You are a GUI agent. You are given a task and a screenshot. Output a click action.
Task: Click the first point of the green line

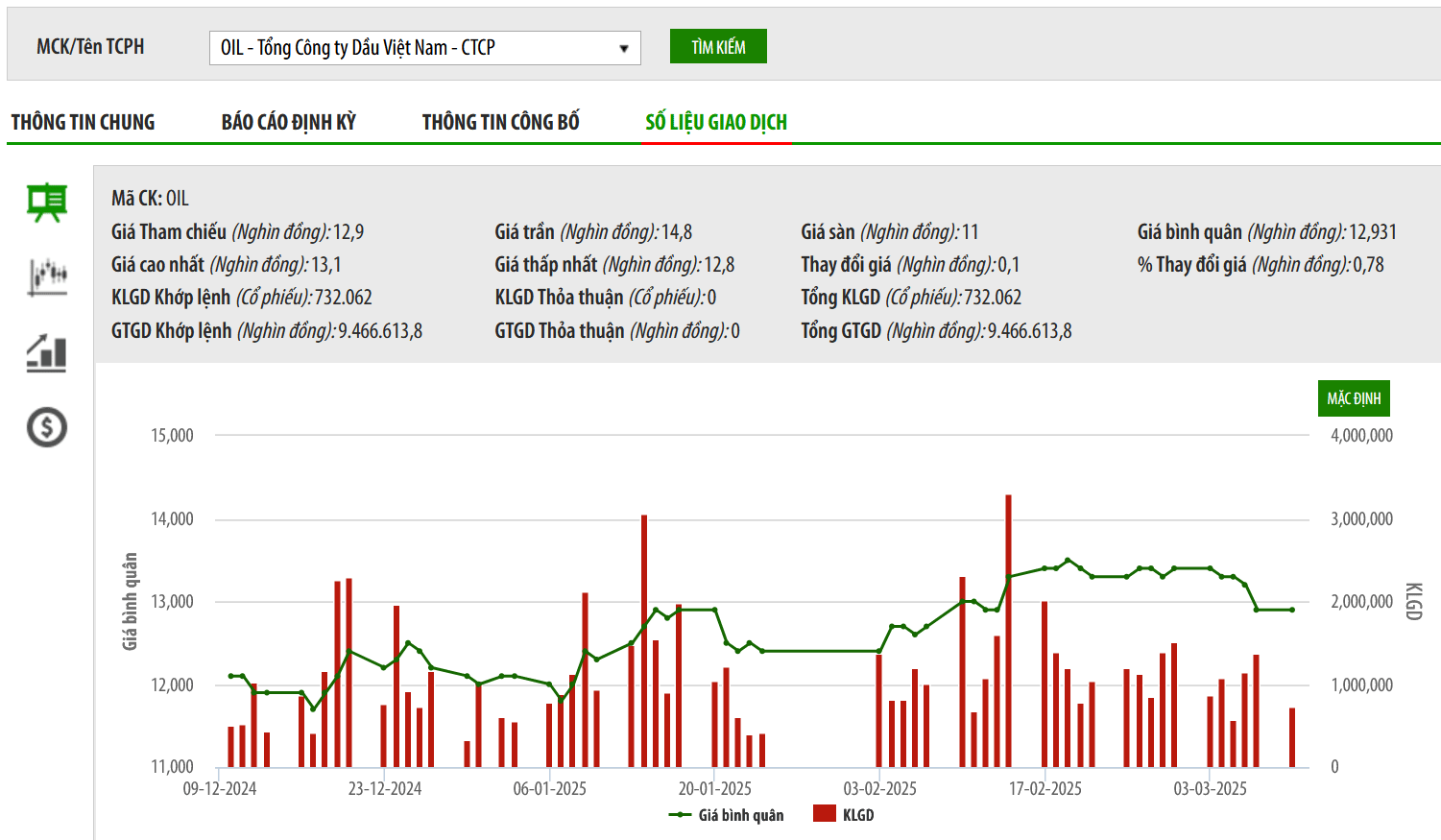coord(230,676)
